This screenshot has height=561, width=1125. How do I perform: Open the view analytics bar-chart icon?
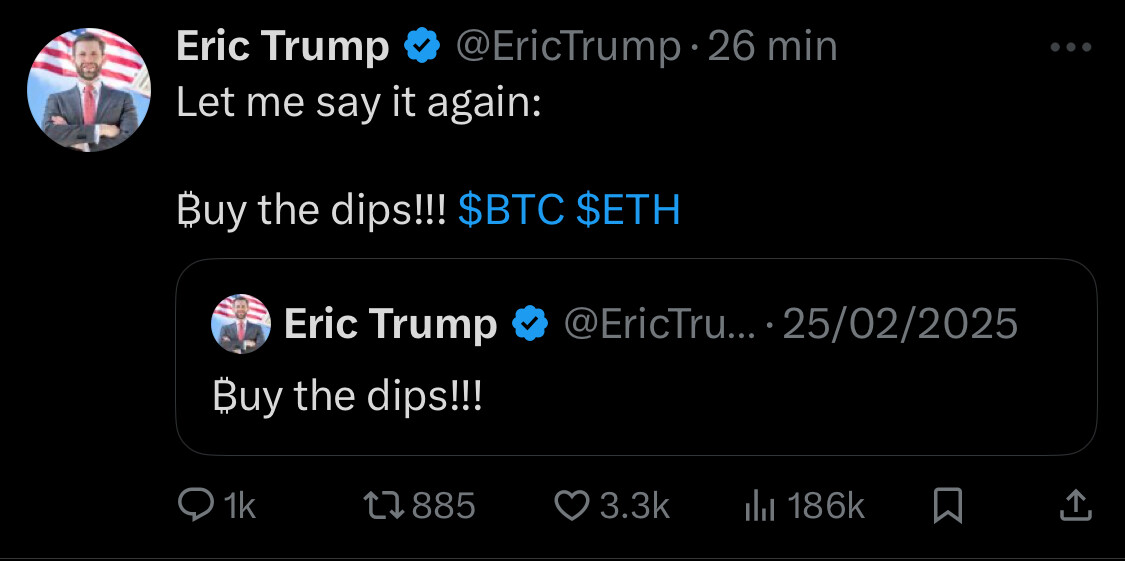click(761, 507)
